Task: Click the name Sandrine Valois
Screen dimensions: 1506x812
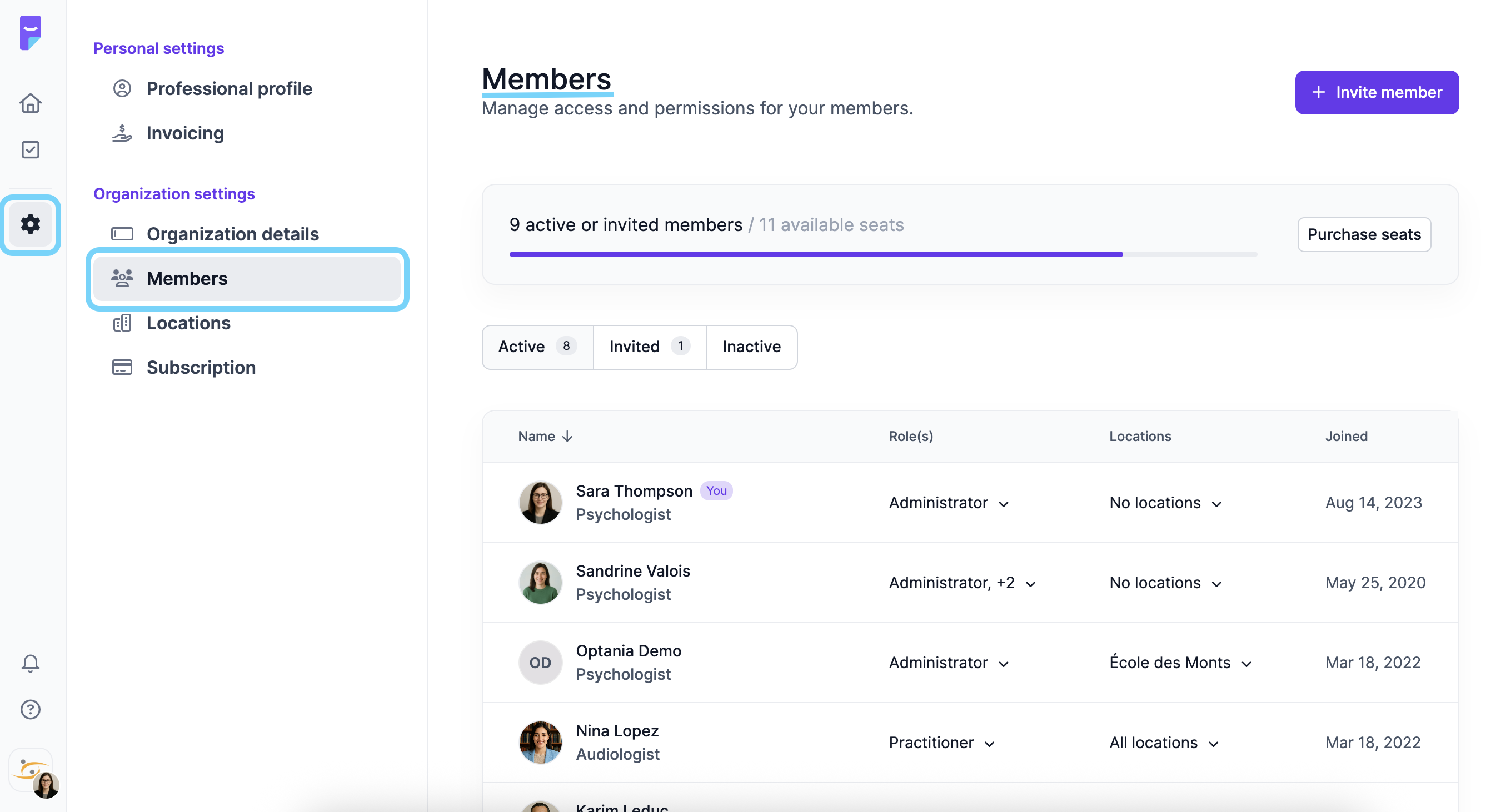Action: coord(632,571)
